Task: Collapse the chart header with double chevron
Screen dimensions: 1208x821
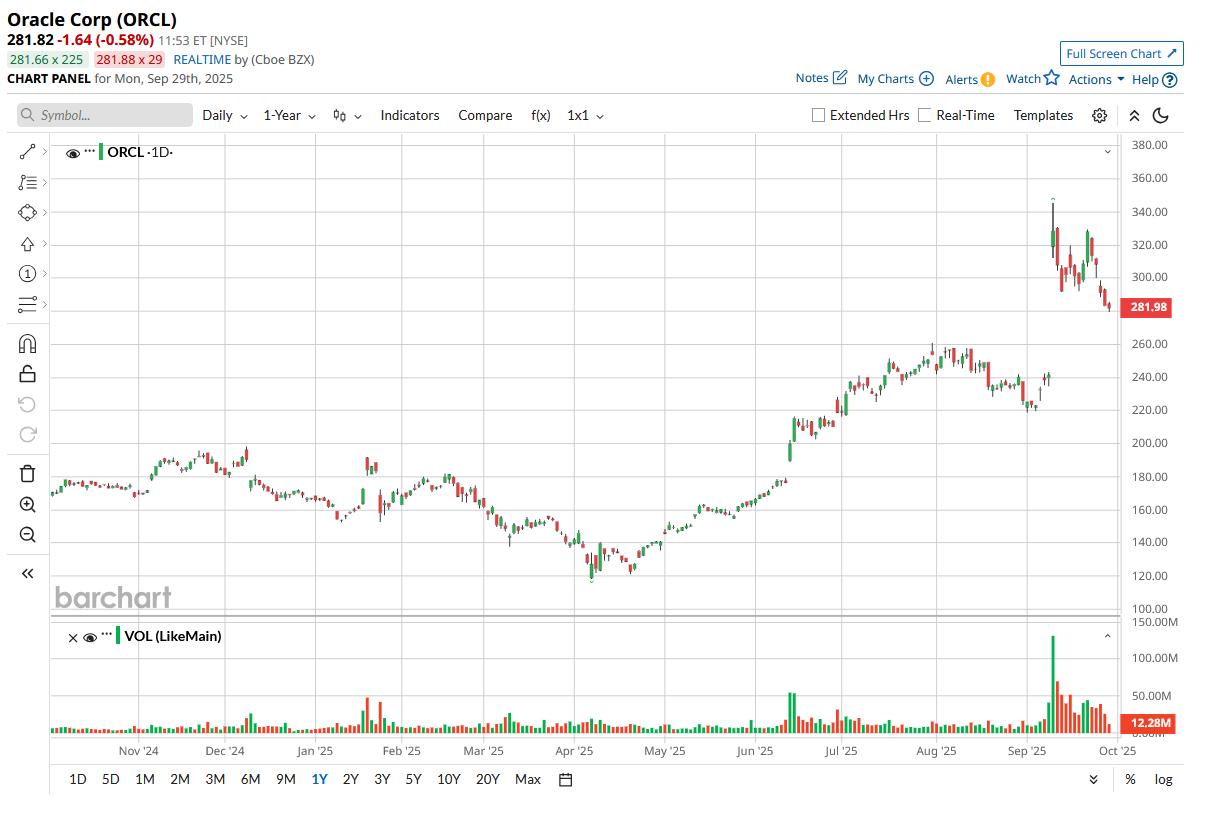Action: tap(1134, 115)
